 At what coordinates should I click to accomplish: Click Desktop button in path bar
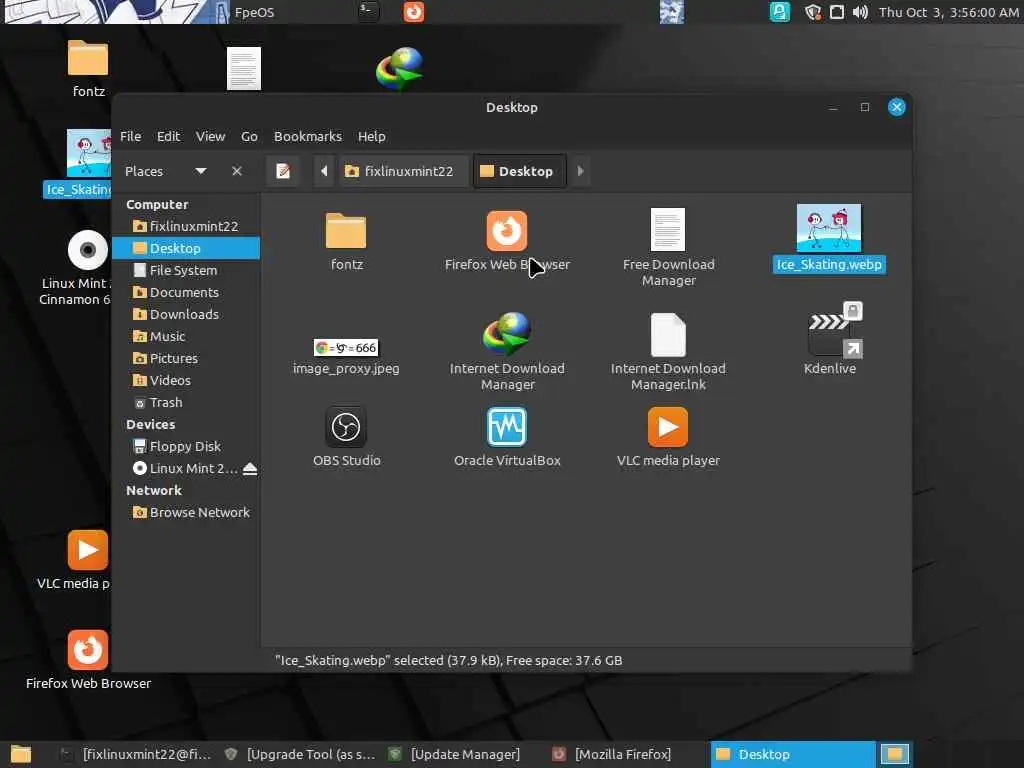pyautogui.click(x=519, y=171)
